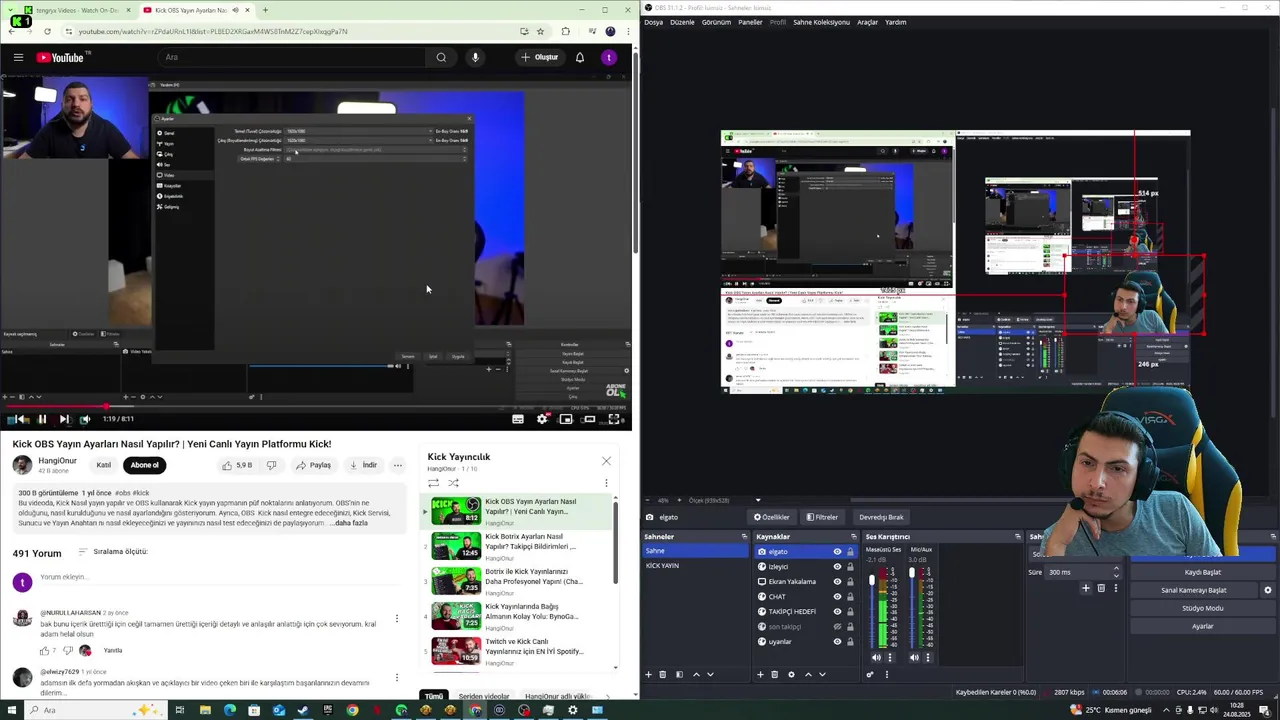Mute the Masaüstü Ses speaker icon

click(x=876, y=657)
